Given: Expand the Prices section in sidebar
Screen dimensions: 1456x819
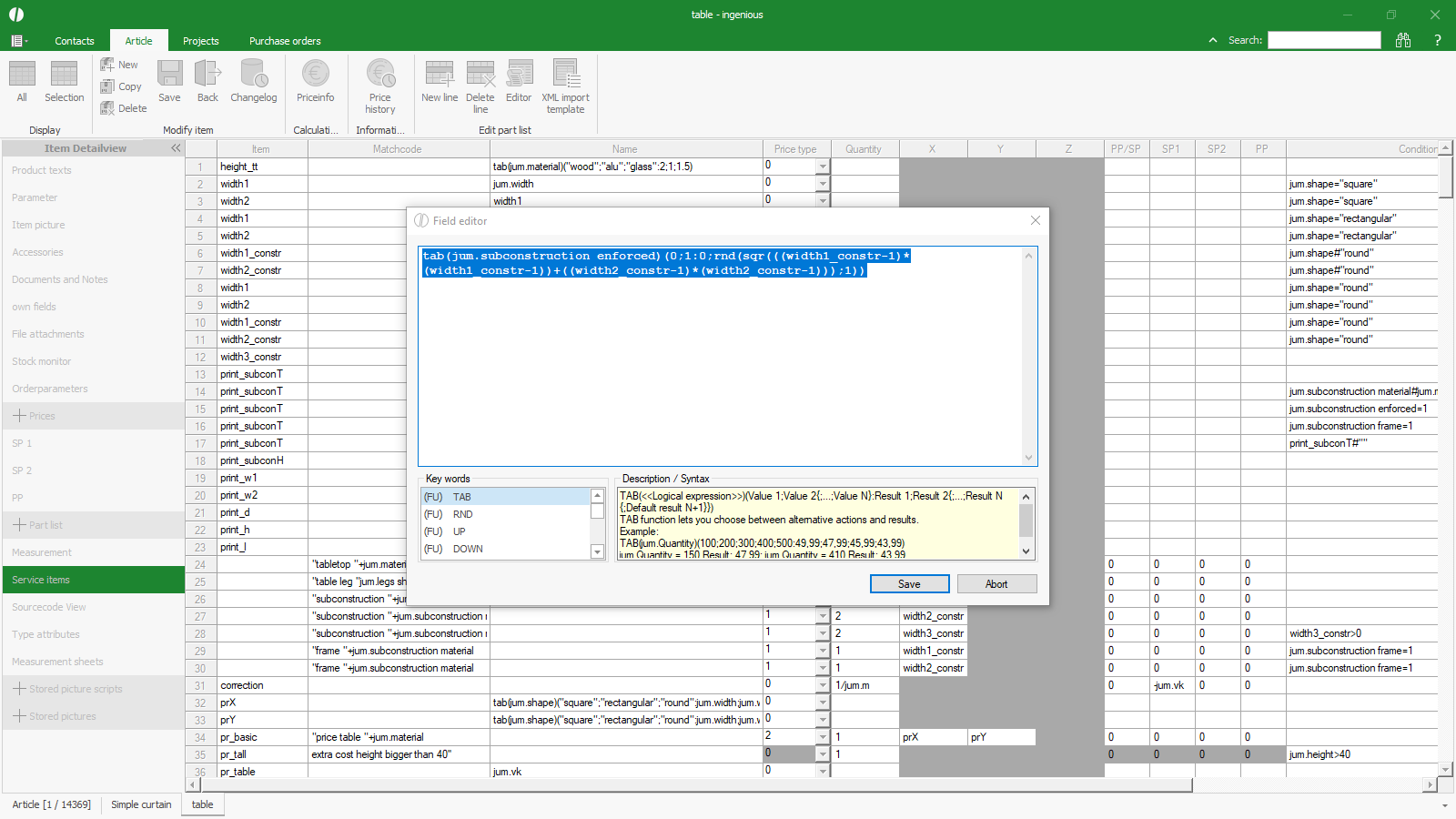Looking at the screenshot, I should (19, 416).
